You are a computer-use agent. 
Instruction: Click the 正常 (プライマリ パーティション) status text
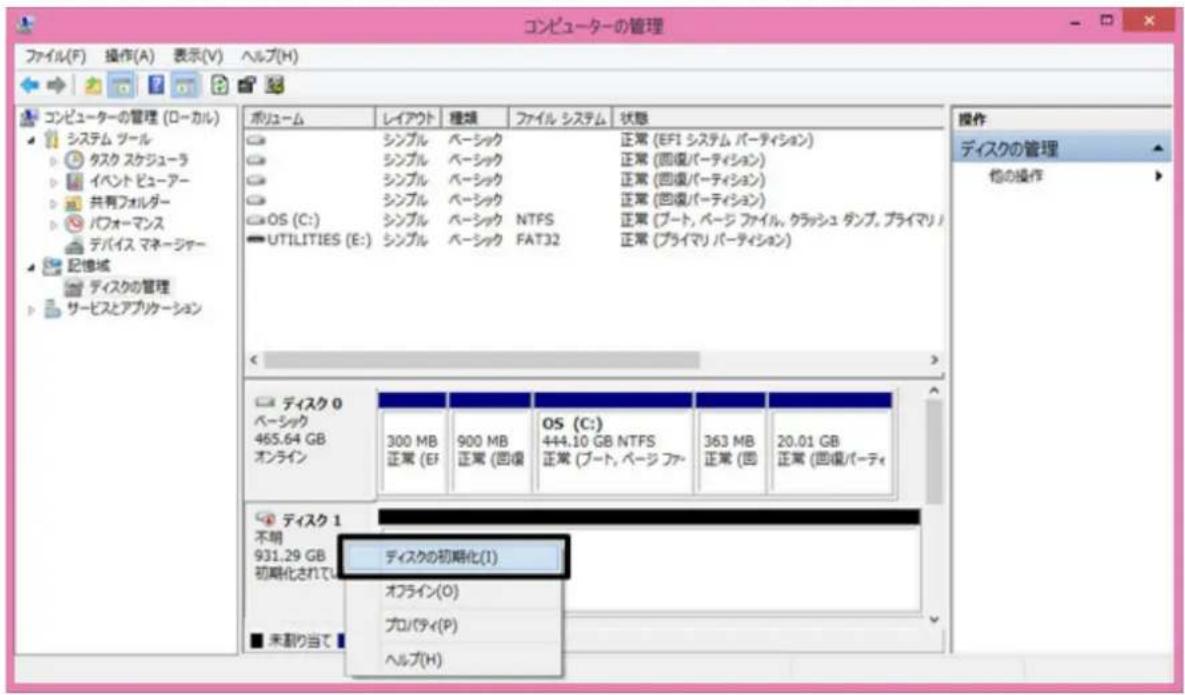click(x=706, y=239)
